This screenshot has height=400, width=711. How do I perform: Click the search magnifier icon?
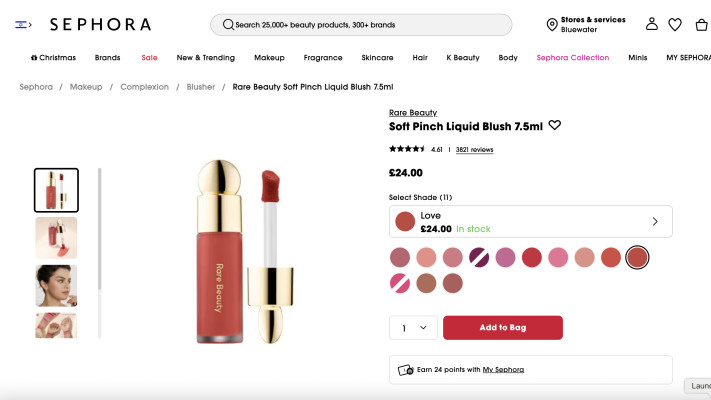click(228, 24)
